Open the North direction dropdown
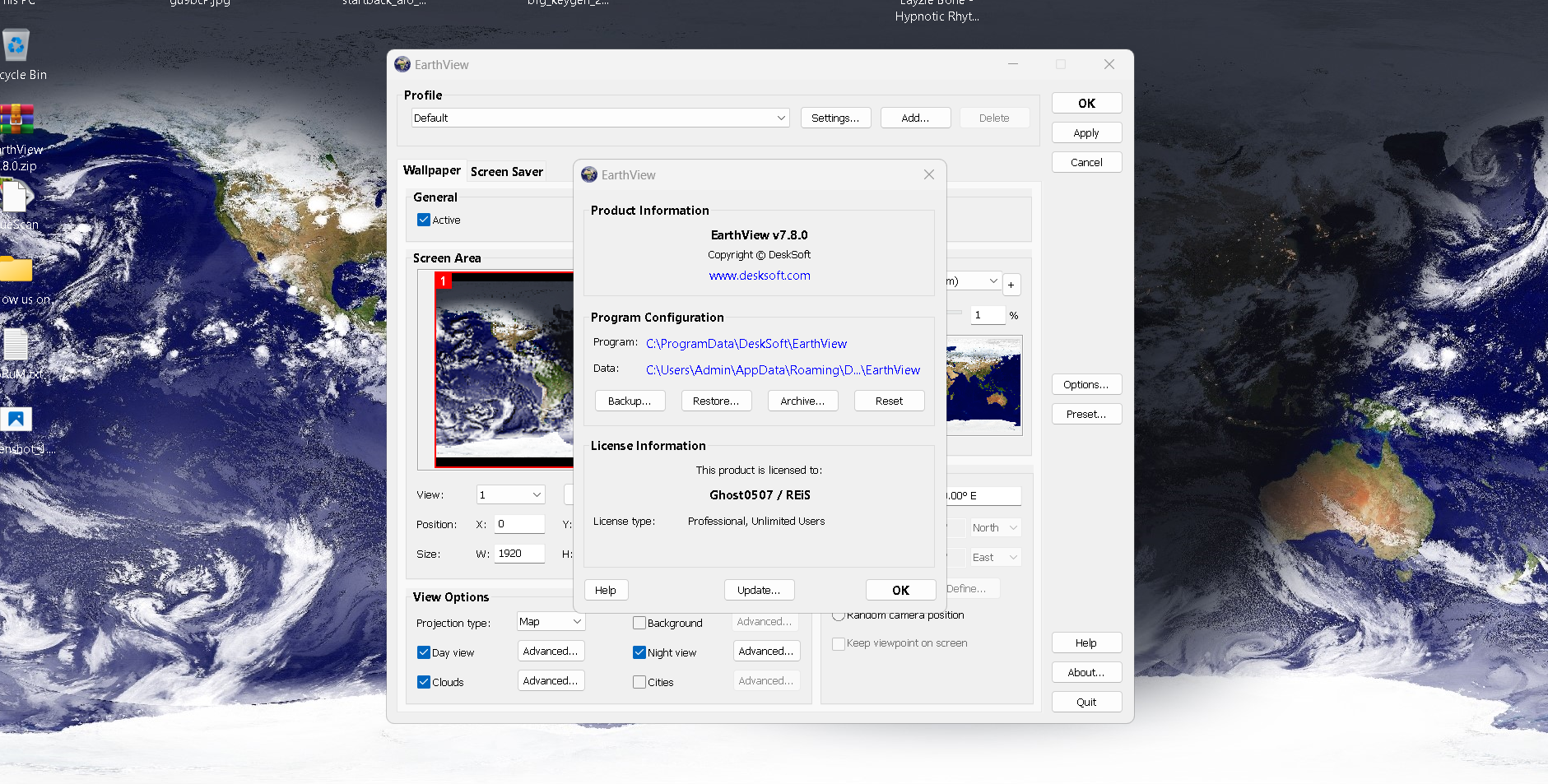Viewport: 1548px width, 784px height. point(996,527)
